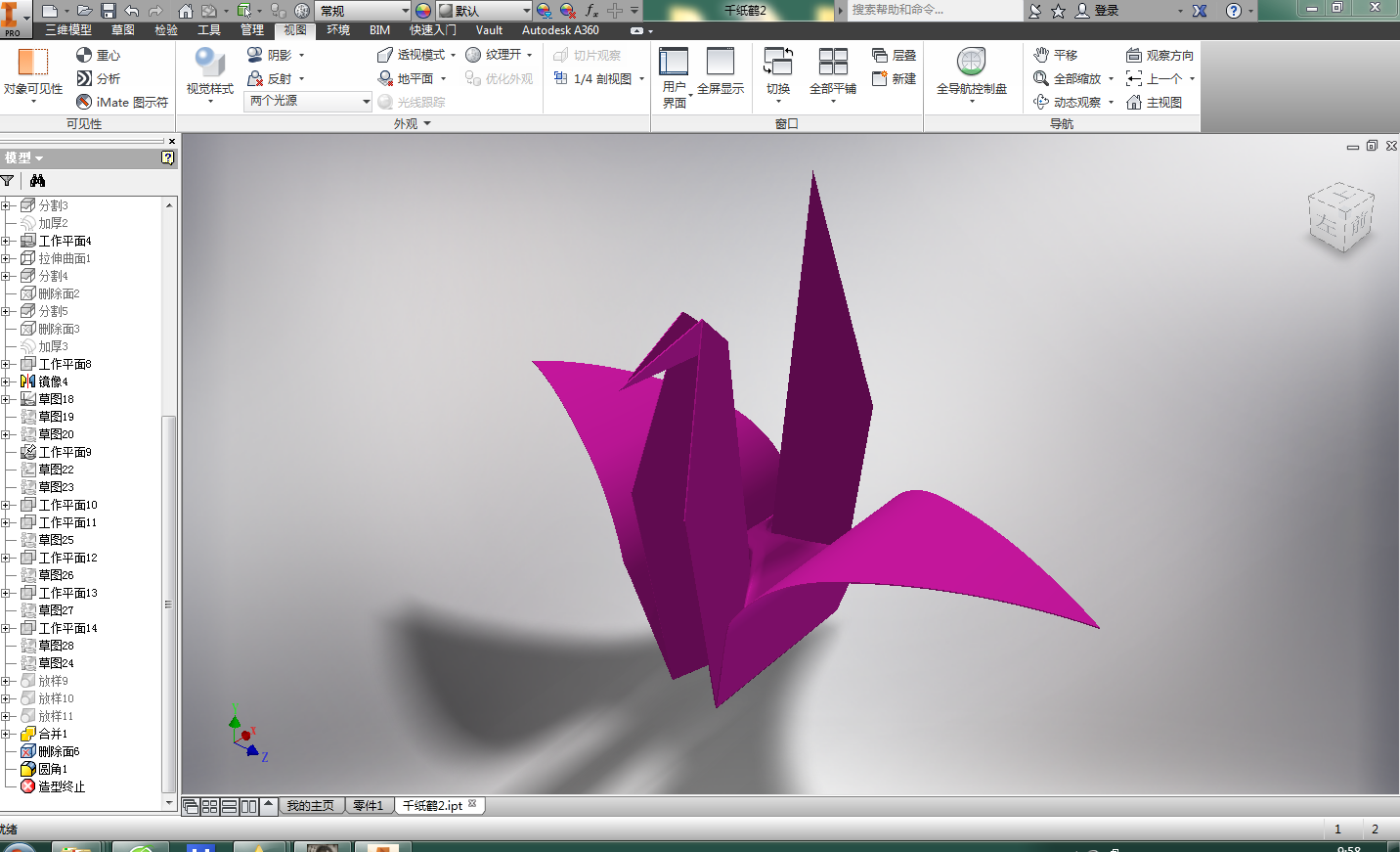Image resolution: width=1400 pixels, height=852 pixels.
Task: Click the New file icon in quick access toolbar
Action: pyautogui.click(x=49, y=11)
